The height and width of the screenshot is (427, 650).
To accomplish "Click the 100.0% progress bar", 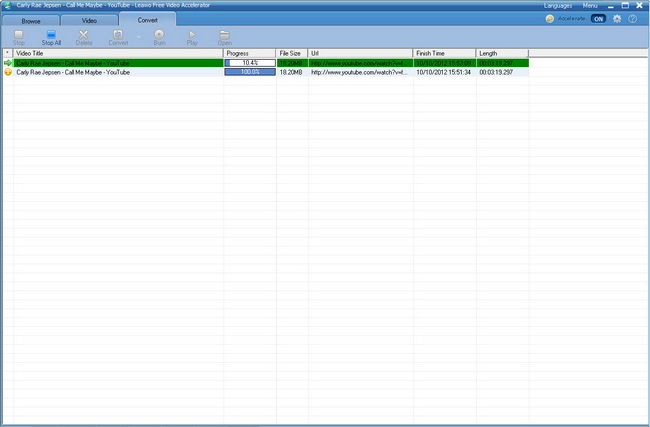I will pyautogui.click(x=250, y=72).
